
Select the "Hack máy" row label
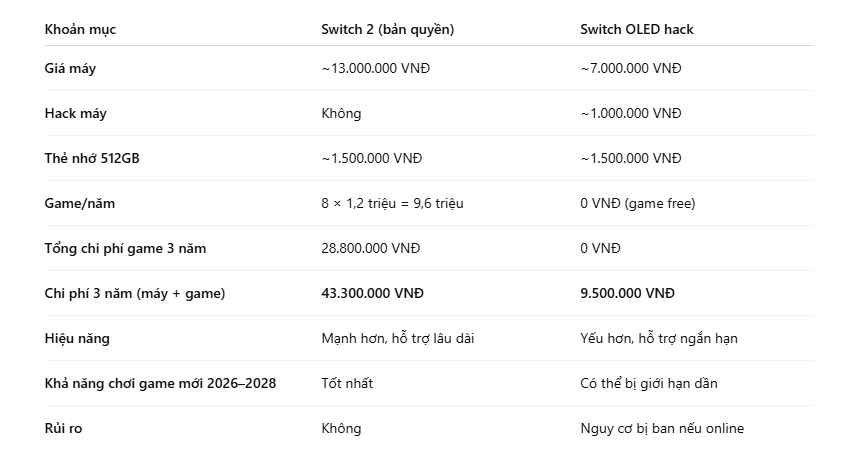[x=75, y=113]
